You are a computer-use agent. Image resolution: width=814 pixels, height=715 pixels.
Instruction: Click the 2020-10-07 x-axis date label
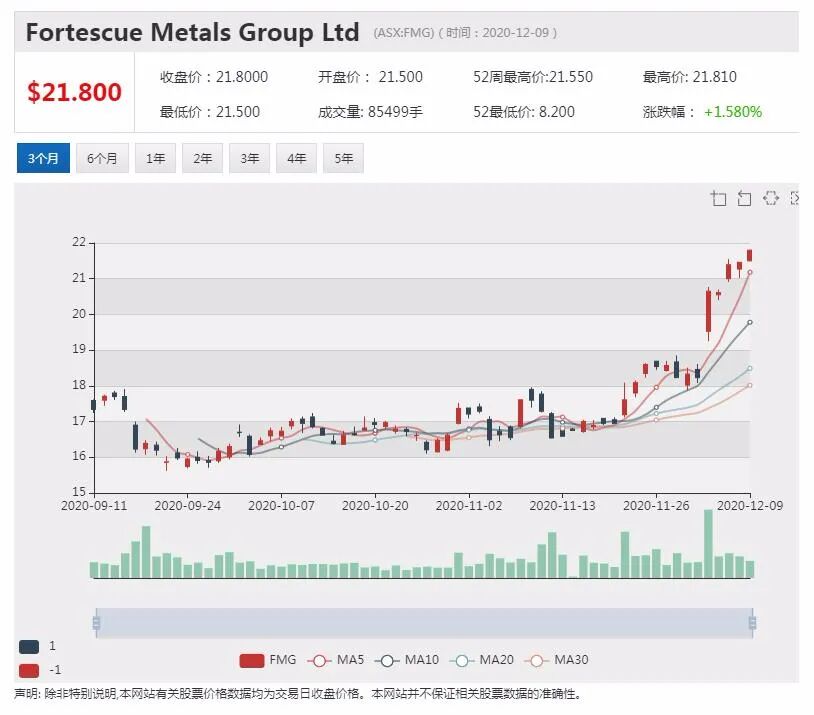click(281, 506)
